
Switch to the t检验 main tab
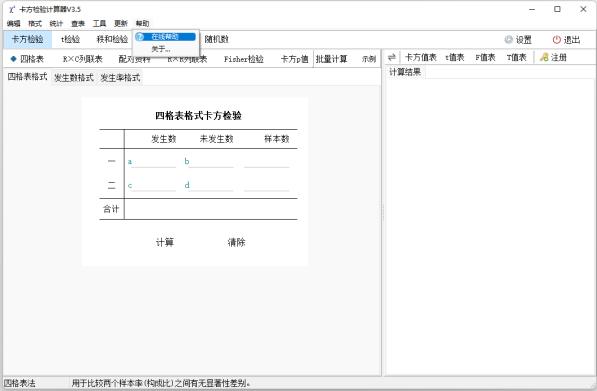70,39
